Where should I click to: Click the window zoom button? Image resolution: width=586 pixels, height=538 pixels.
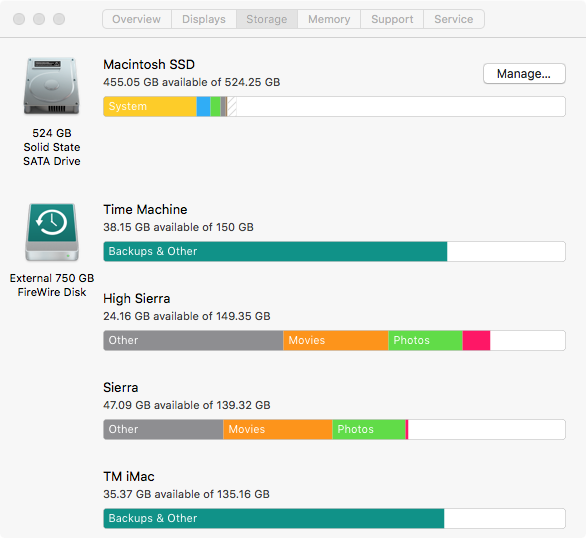[x=59, y=19]
